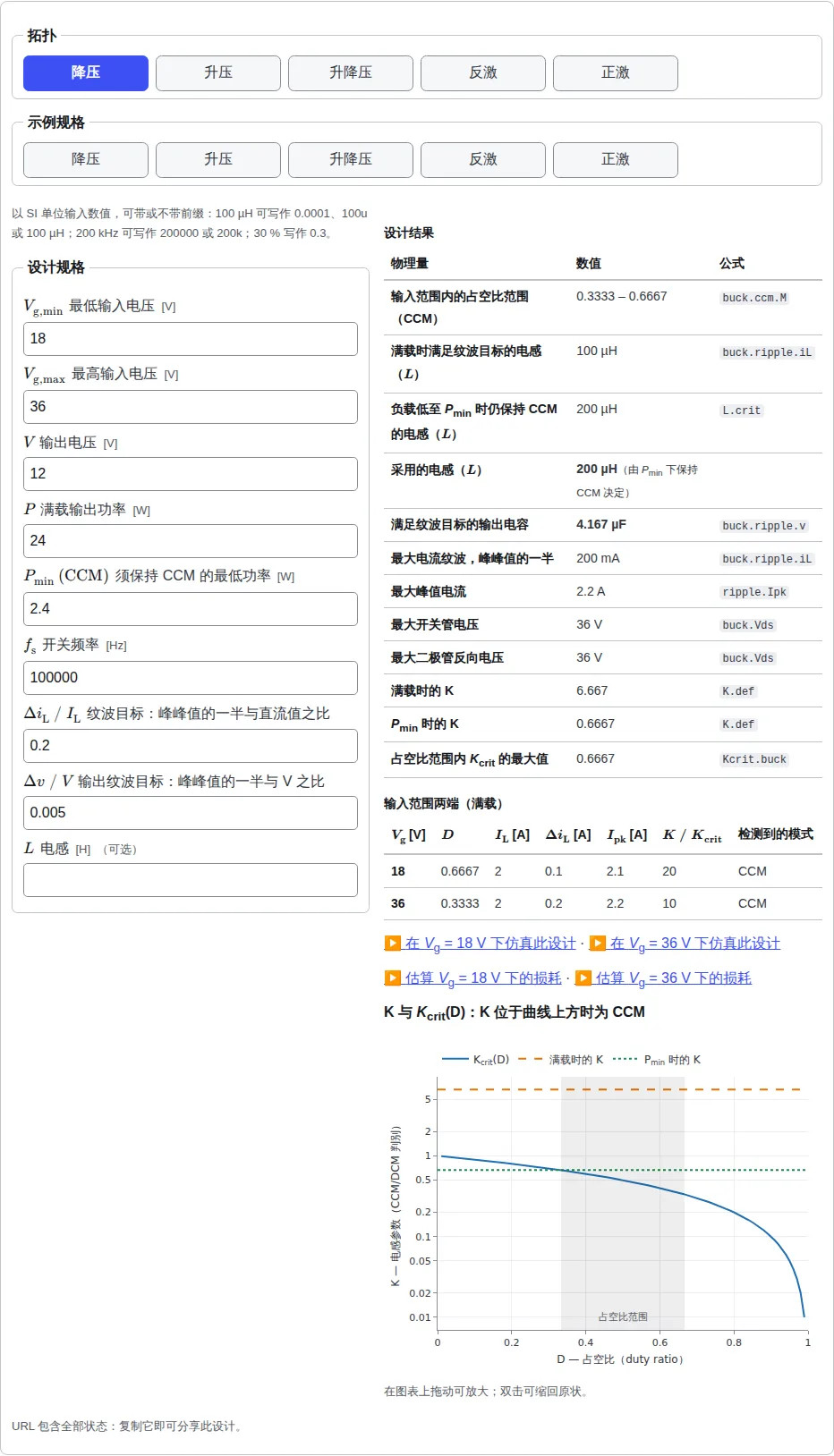This screenshot has width=834, height=1456.
Task: Toggle 满载时的 K series in chart legend
Action: (561, 1060)
